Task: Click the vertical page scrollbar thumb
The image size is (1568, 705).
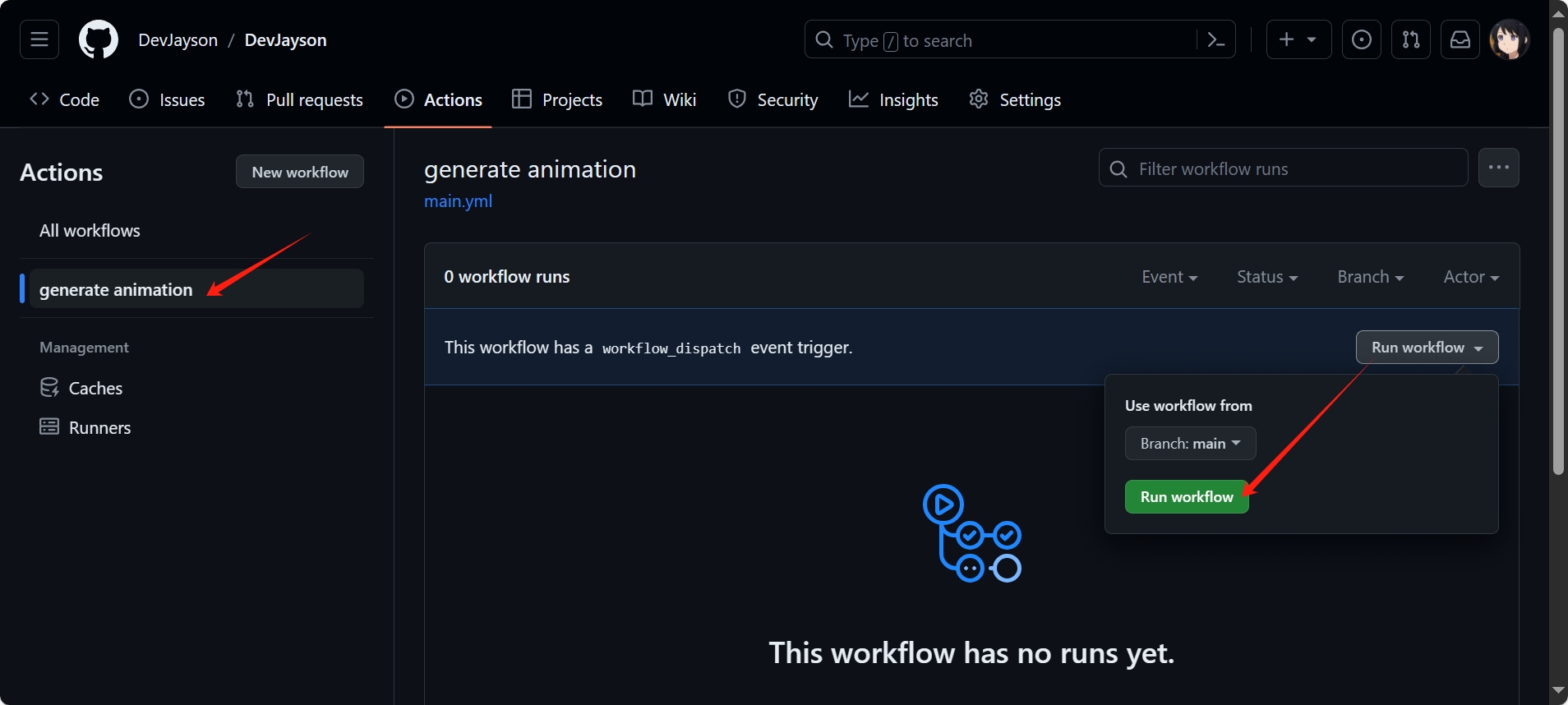Action: (1558, 251)
